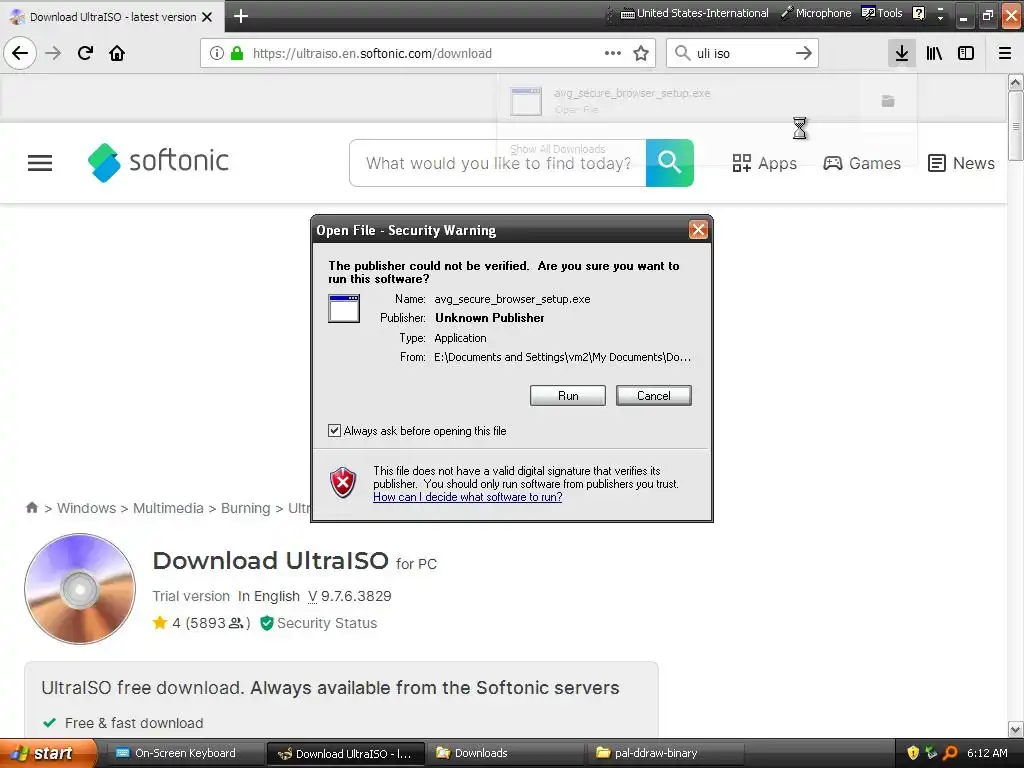The height and width of the screenshot is (768, 1024).
Task: Open the Apps section in Softonic header
Action: coord(764,163)
